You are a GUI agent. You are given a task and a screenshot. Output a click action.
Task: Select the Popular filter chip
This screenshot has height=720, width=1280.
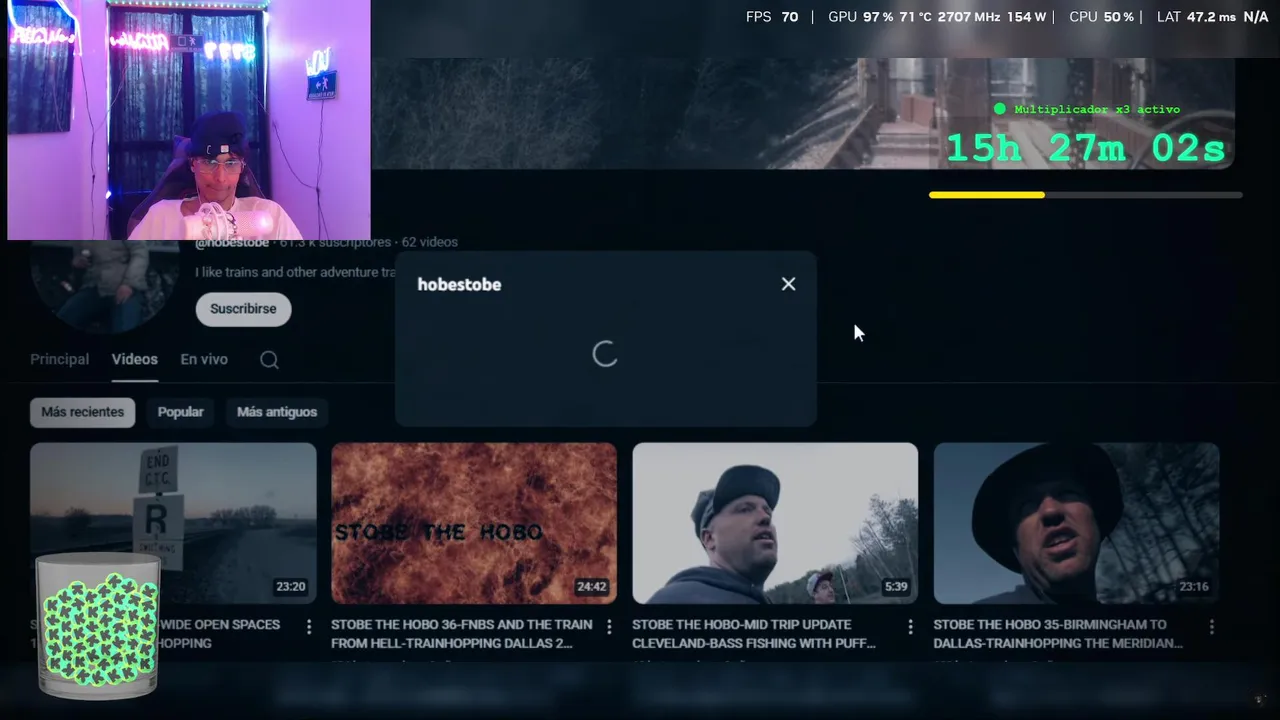coord(180,412)
